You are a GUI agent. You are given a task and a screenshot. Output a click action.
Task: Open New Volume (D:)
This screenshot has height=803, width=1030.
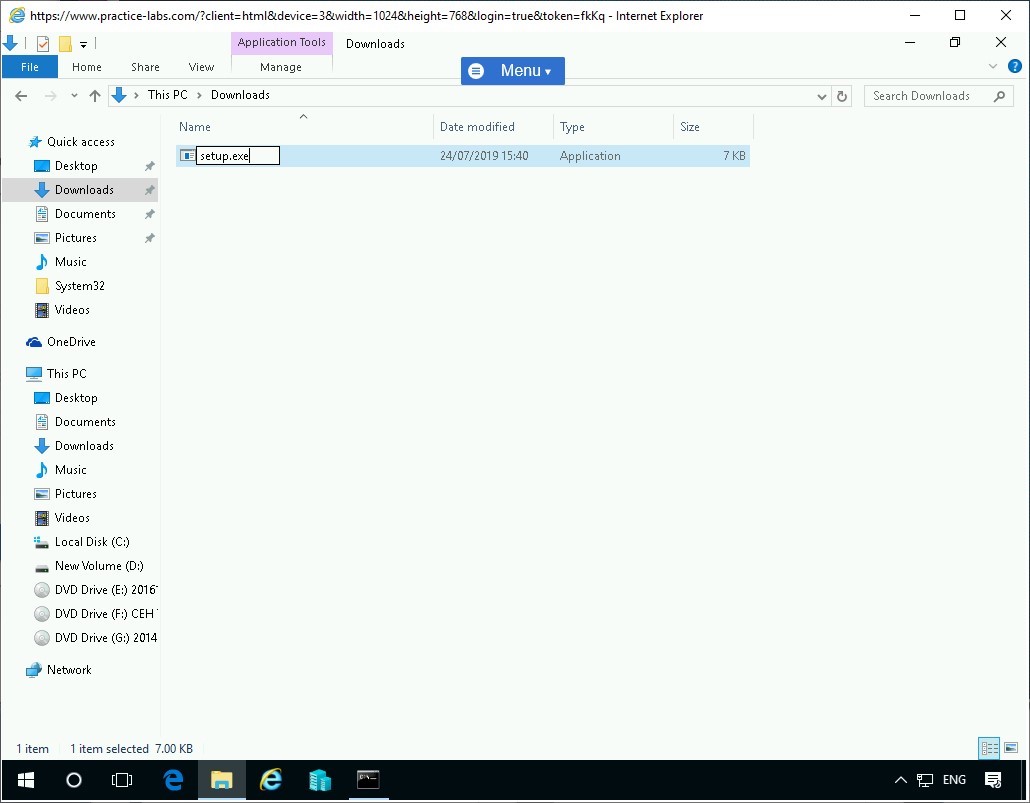pos(99,566)
